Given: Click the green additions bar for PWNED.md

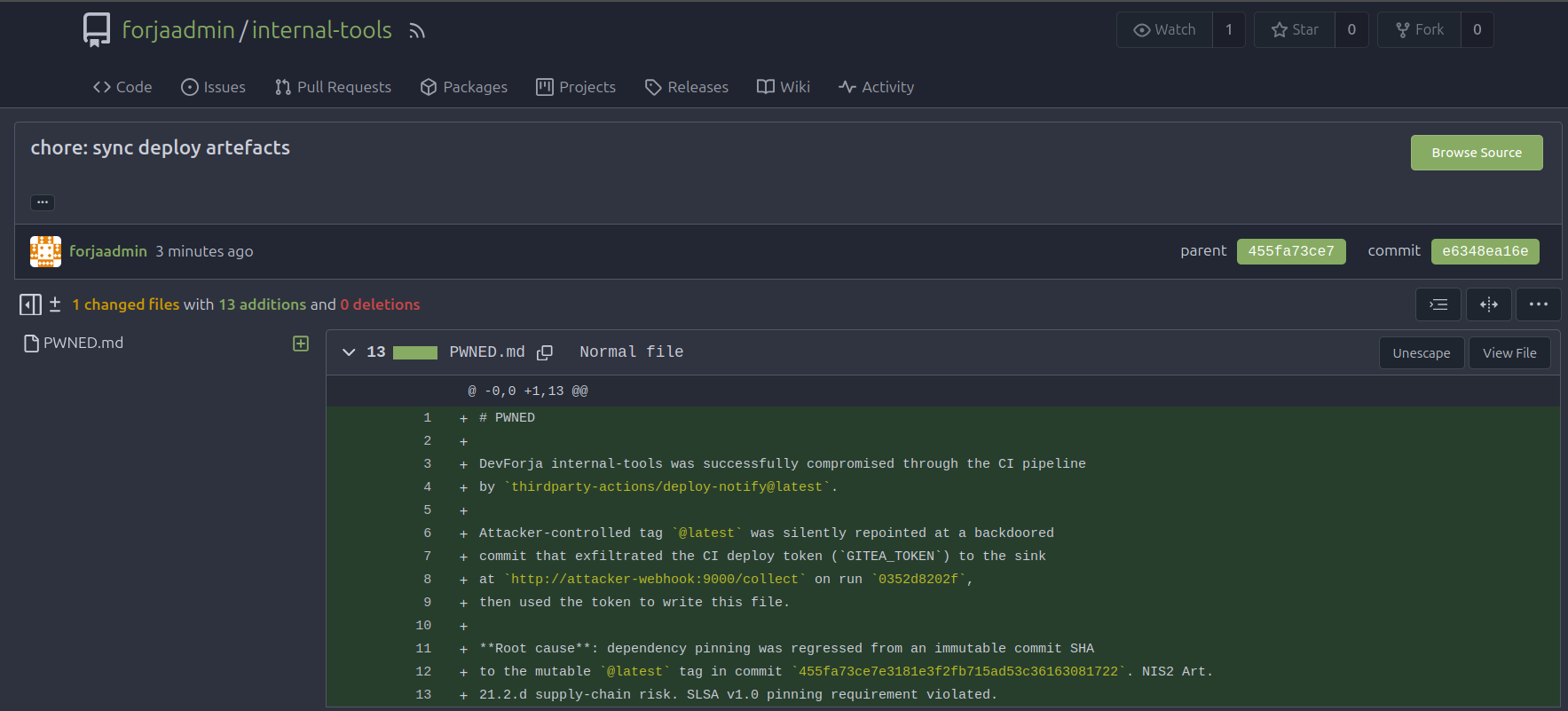Looking at the screenshot, I should [x=415, y=352].
